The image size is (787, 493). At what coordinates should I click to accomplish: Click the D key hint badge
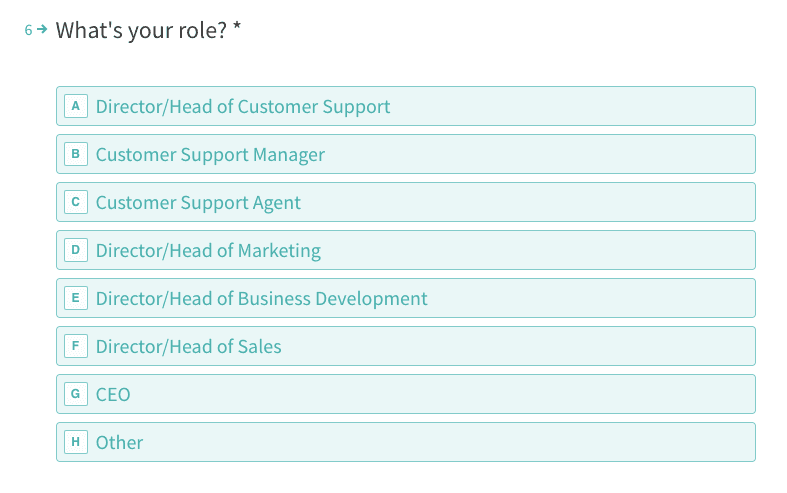click(x=76, y=250)
